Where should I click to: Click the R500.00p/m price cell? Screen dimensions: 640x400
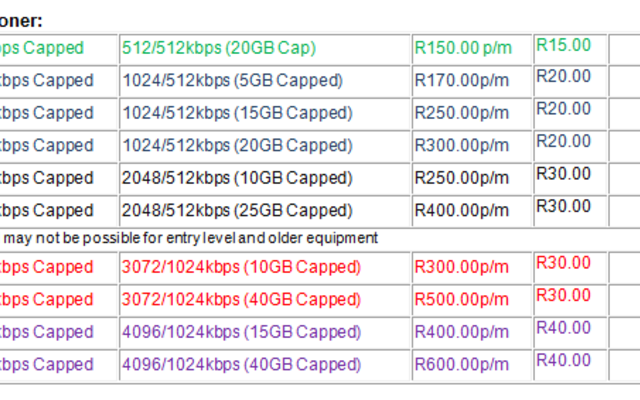tap(461, 300)
